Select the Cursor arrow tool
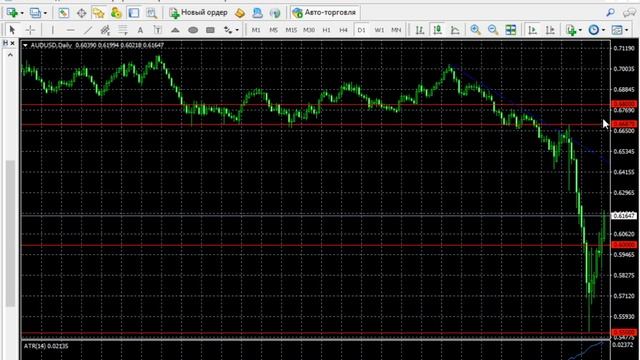Image resolution: width=640 pixels, height=360 pixels. pyautogui.click(x=12, y=30)
